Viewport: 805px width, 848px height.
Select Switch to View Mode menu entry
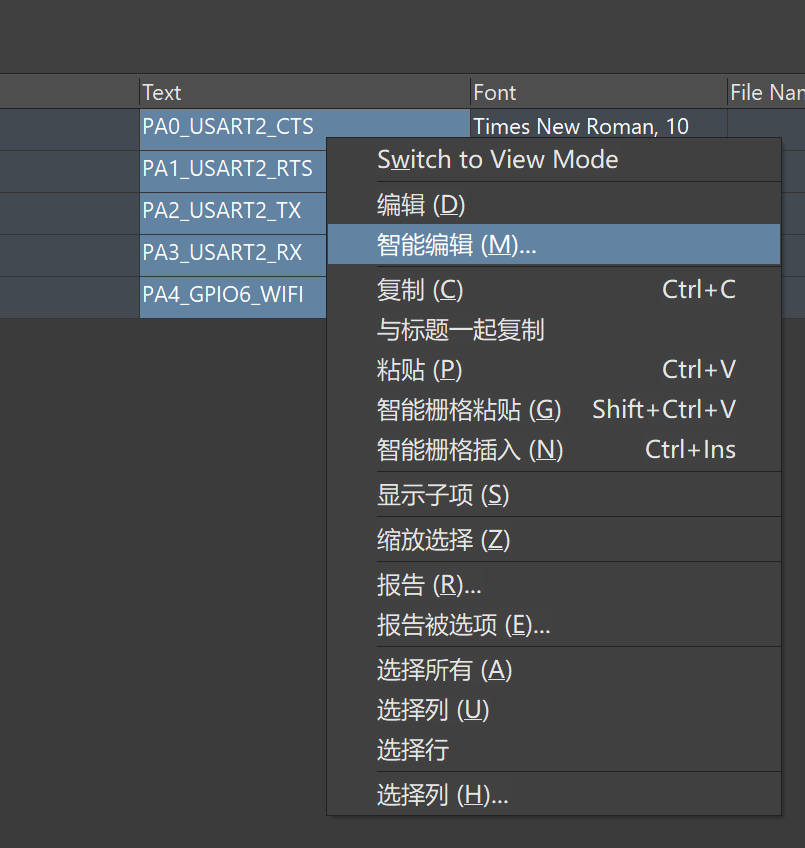pos(497,160)
